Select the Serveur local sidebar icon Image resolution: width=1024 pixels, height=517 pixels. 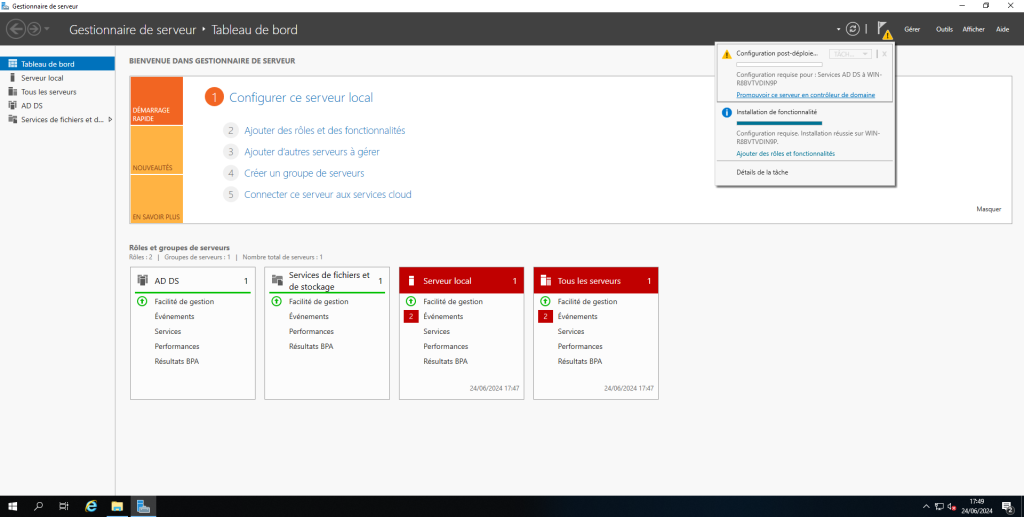(12, 77)
